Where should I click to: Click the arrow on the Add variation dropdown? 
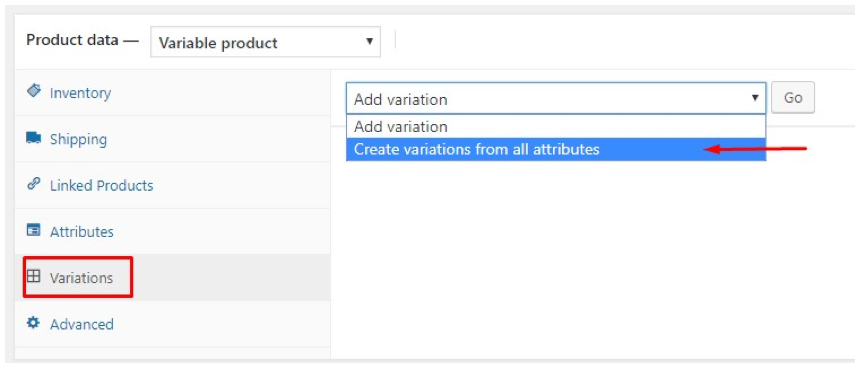pos(755,98)
